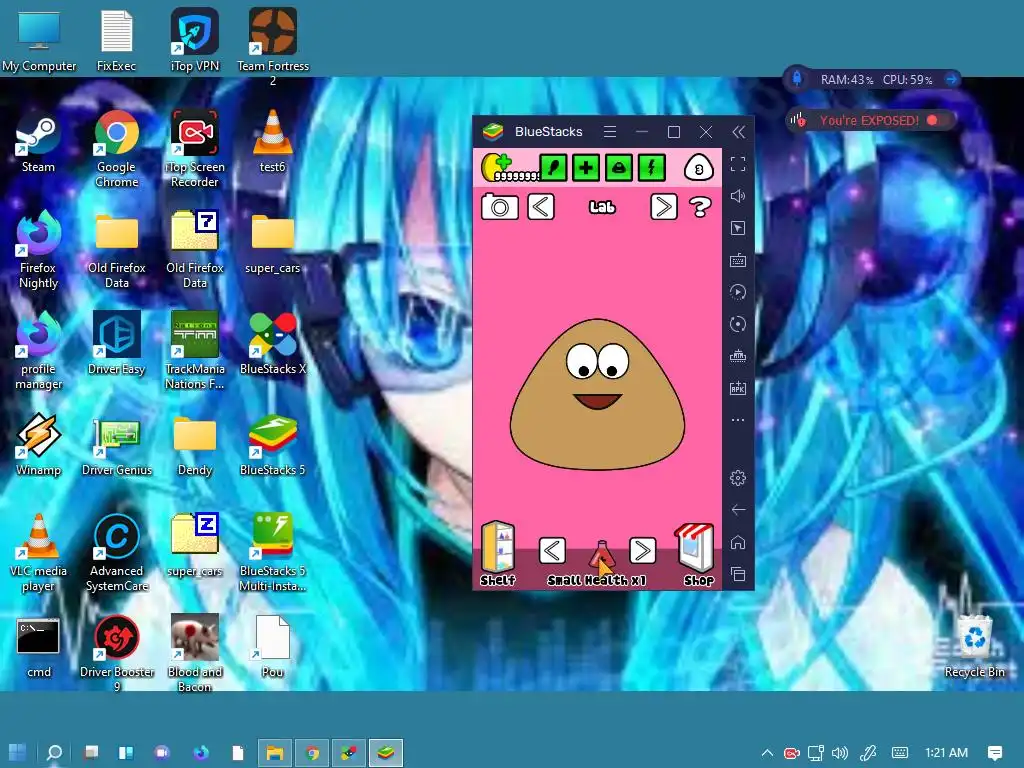Select the Steam desktop icon
The width and height of the screenshot is (1024, 768).
[39, 144]
